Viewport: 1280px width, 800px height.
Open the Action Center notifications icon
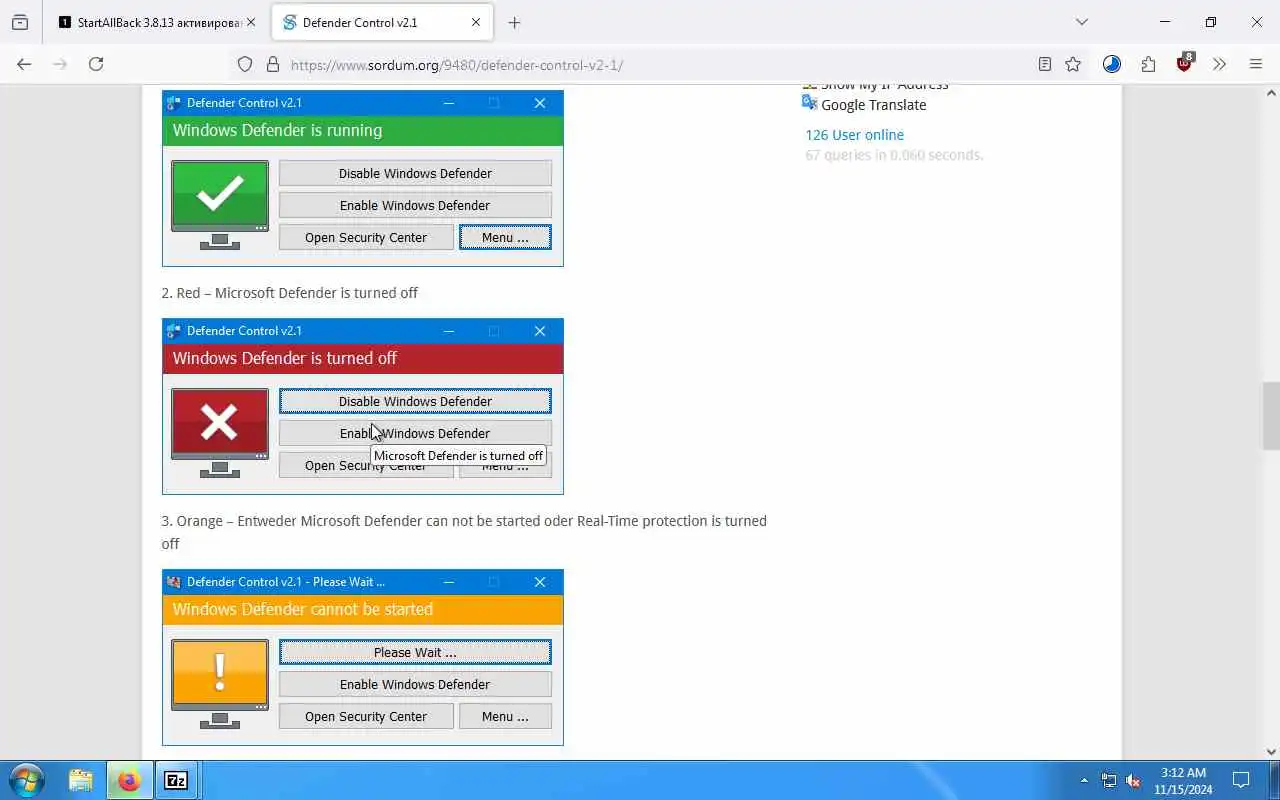1241,780
